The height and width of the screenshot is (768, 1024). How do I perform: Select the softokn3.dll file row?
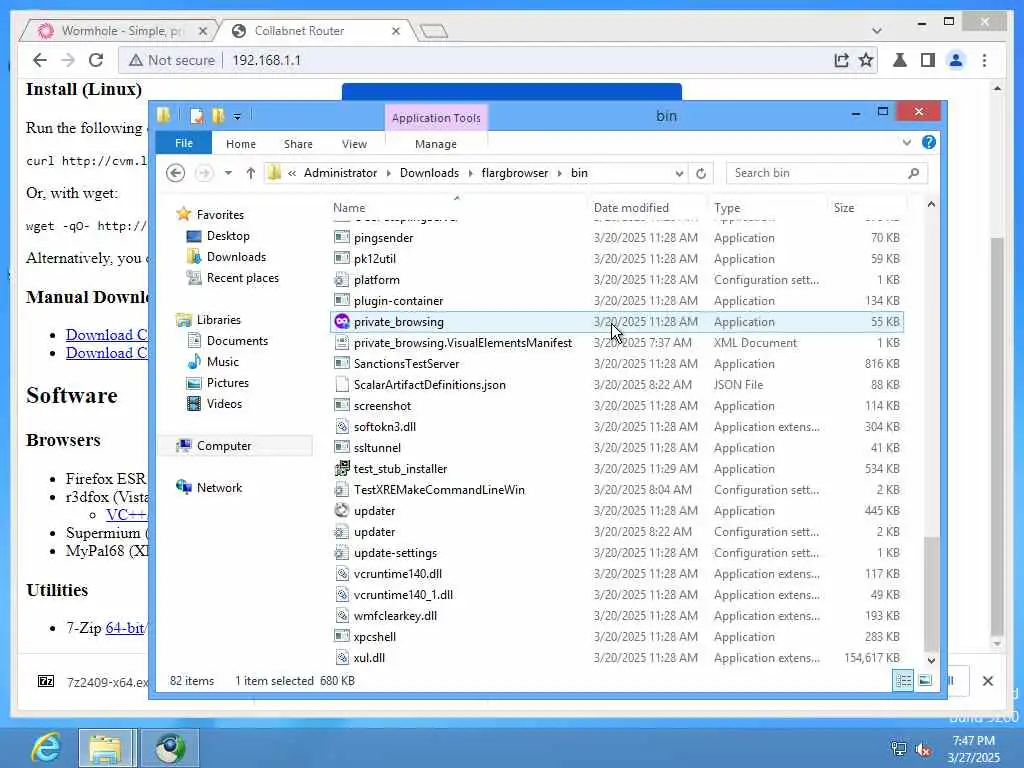pos(617,426)
